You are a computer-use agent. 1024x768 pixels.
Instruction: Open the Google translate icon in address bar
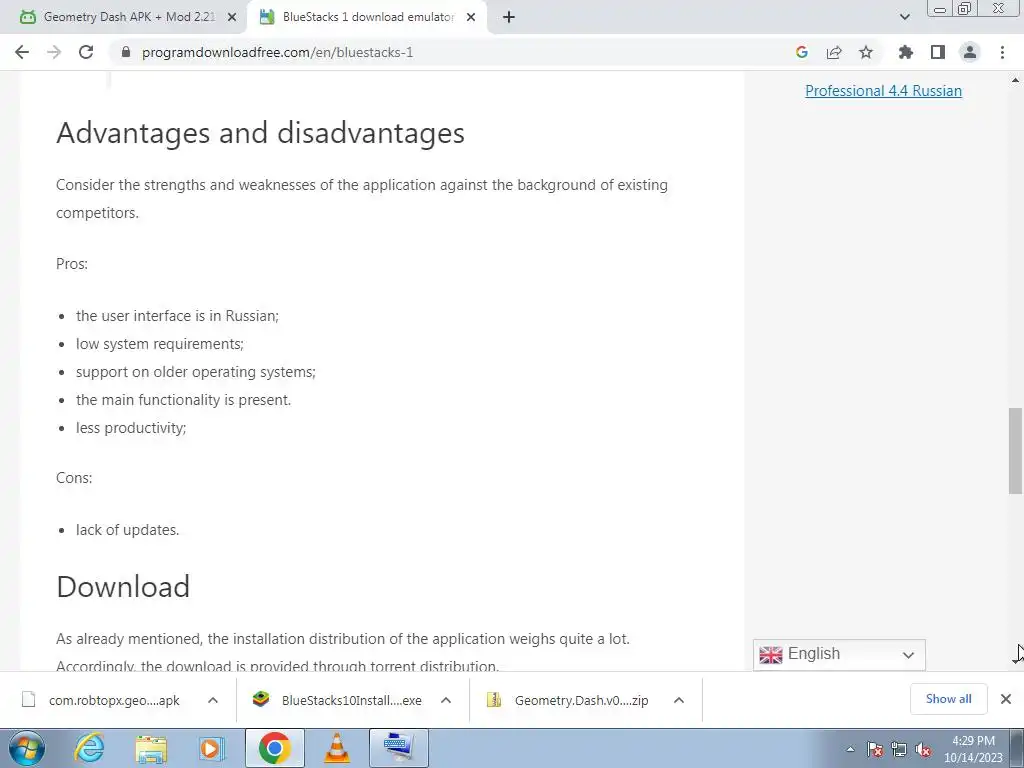coord(802,52)
